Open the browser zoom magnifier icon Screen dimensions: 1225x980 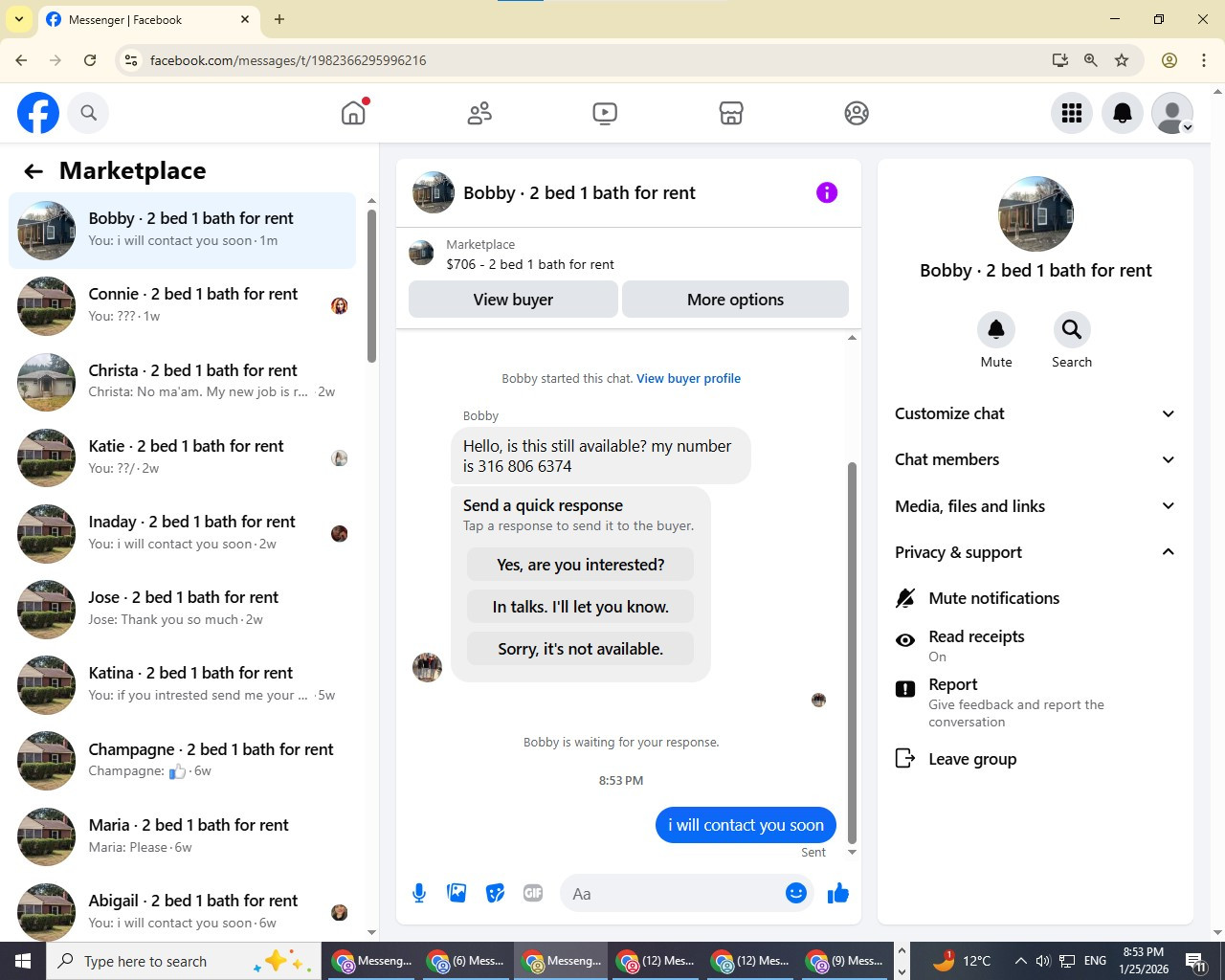pyautogui.click(x=1090, y=60)
